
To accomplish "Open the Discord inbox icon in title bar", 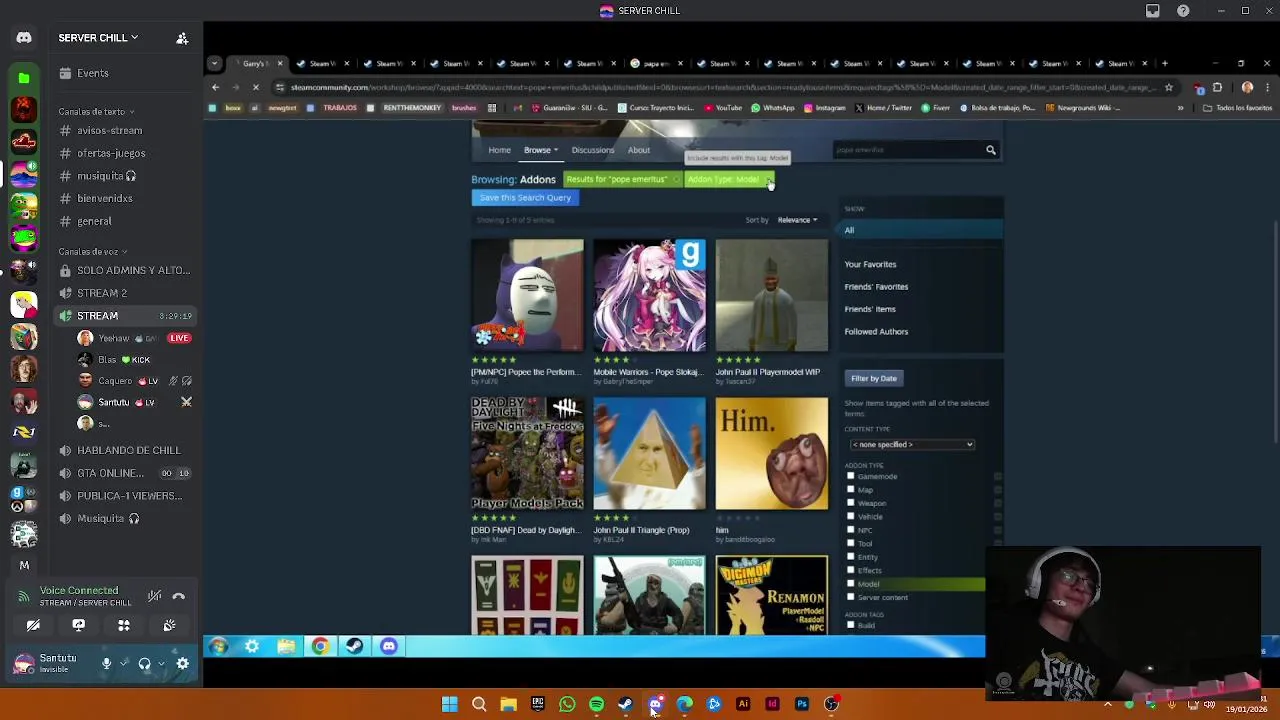I will click(1153, 11).
